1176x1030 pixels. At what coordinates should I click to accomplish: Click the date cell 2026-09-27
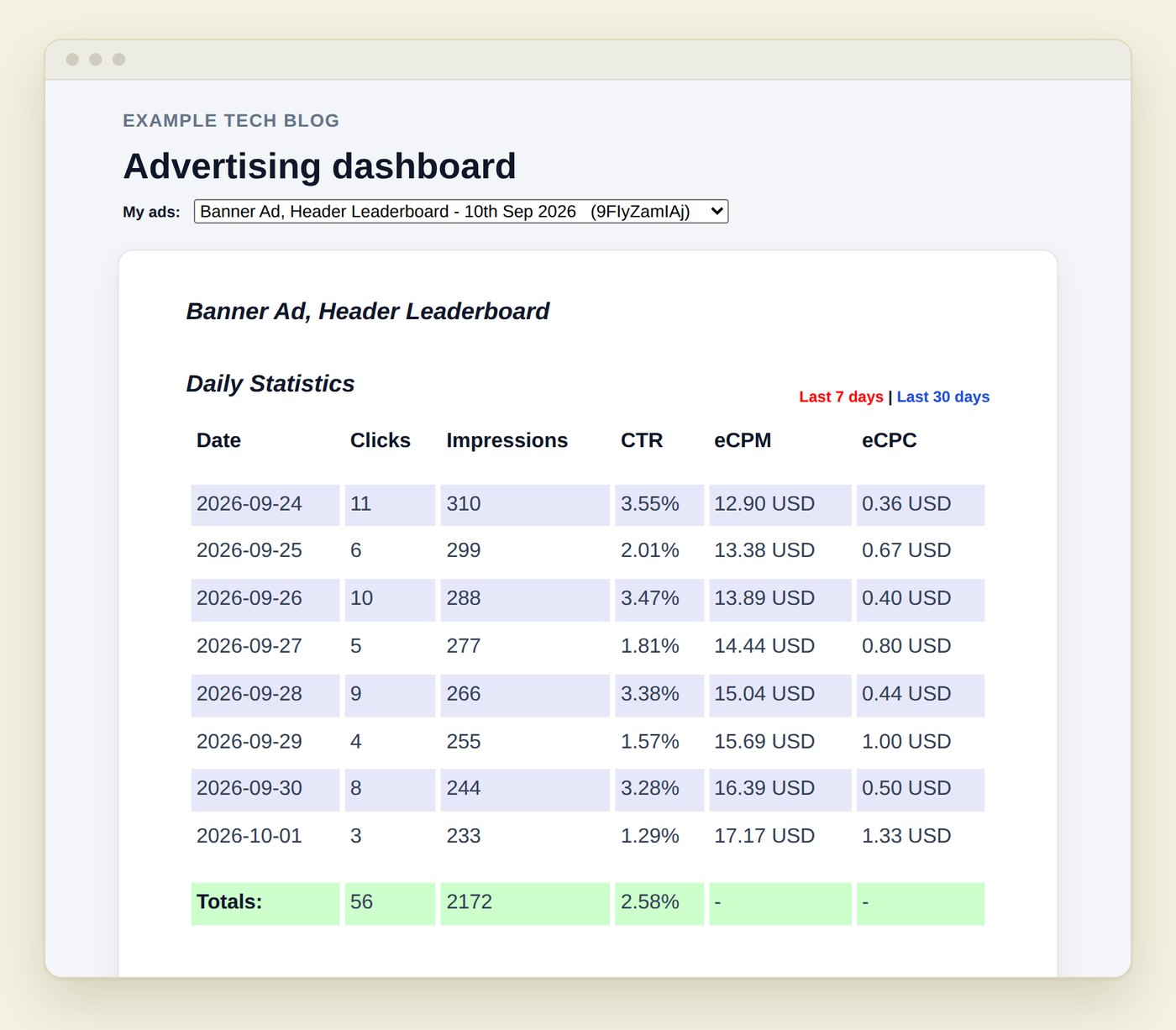[265, 647]
